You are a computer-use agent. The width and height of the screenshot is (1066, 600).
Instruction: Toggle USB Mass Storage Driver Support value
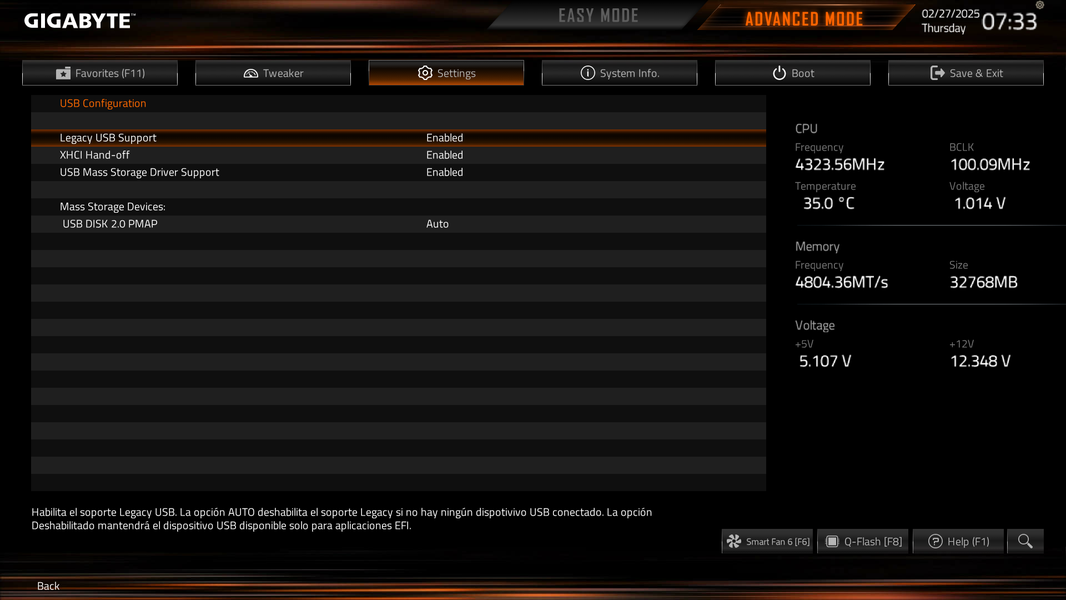pos(445,173)
